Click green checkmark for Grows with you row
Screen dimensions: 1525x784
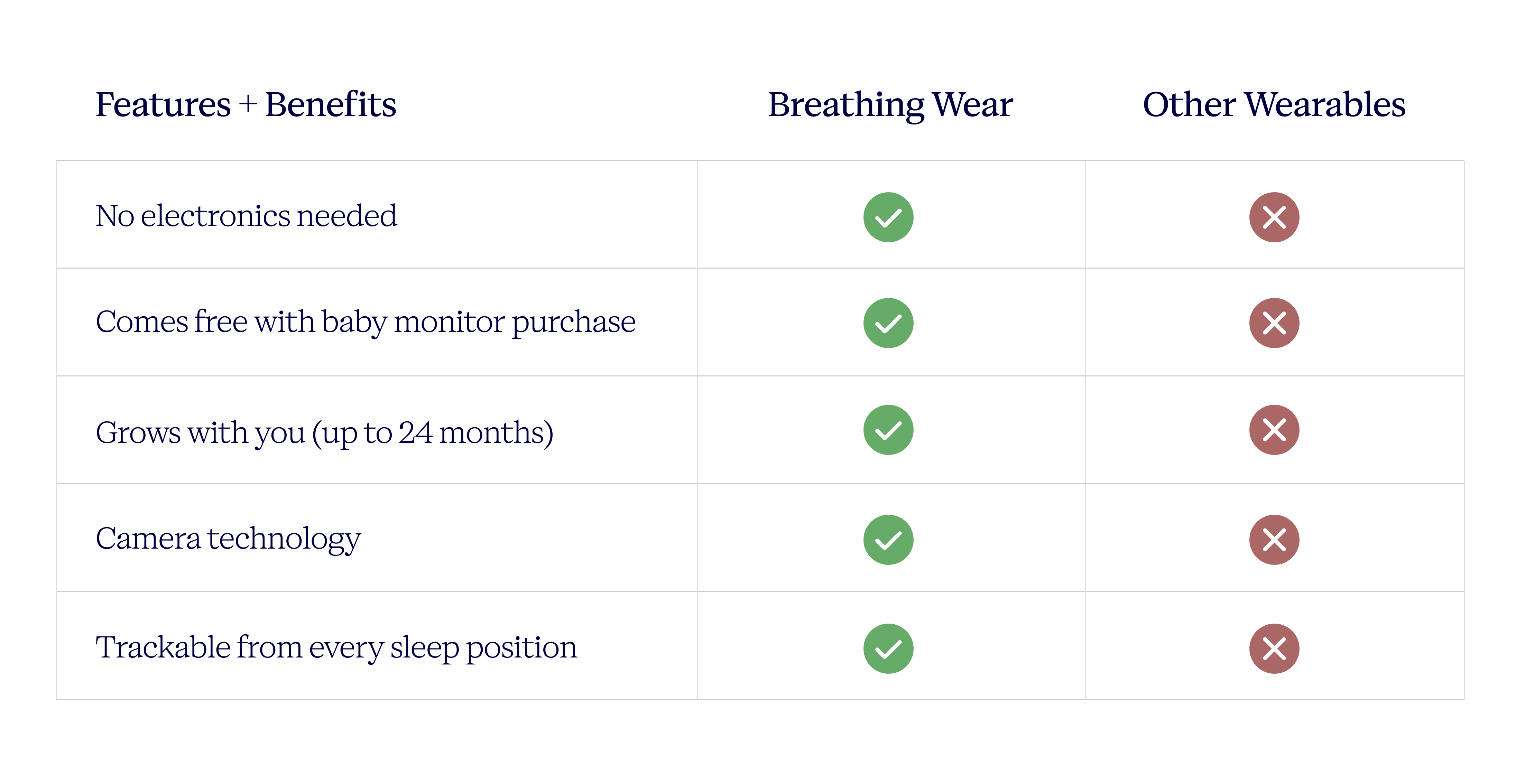point(888,430)
